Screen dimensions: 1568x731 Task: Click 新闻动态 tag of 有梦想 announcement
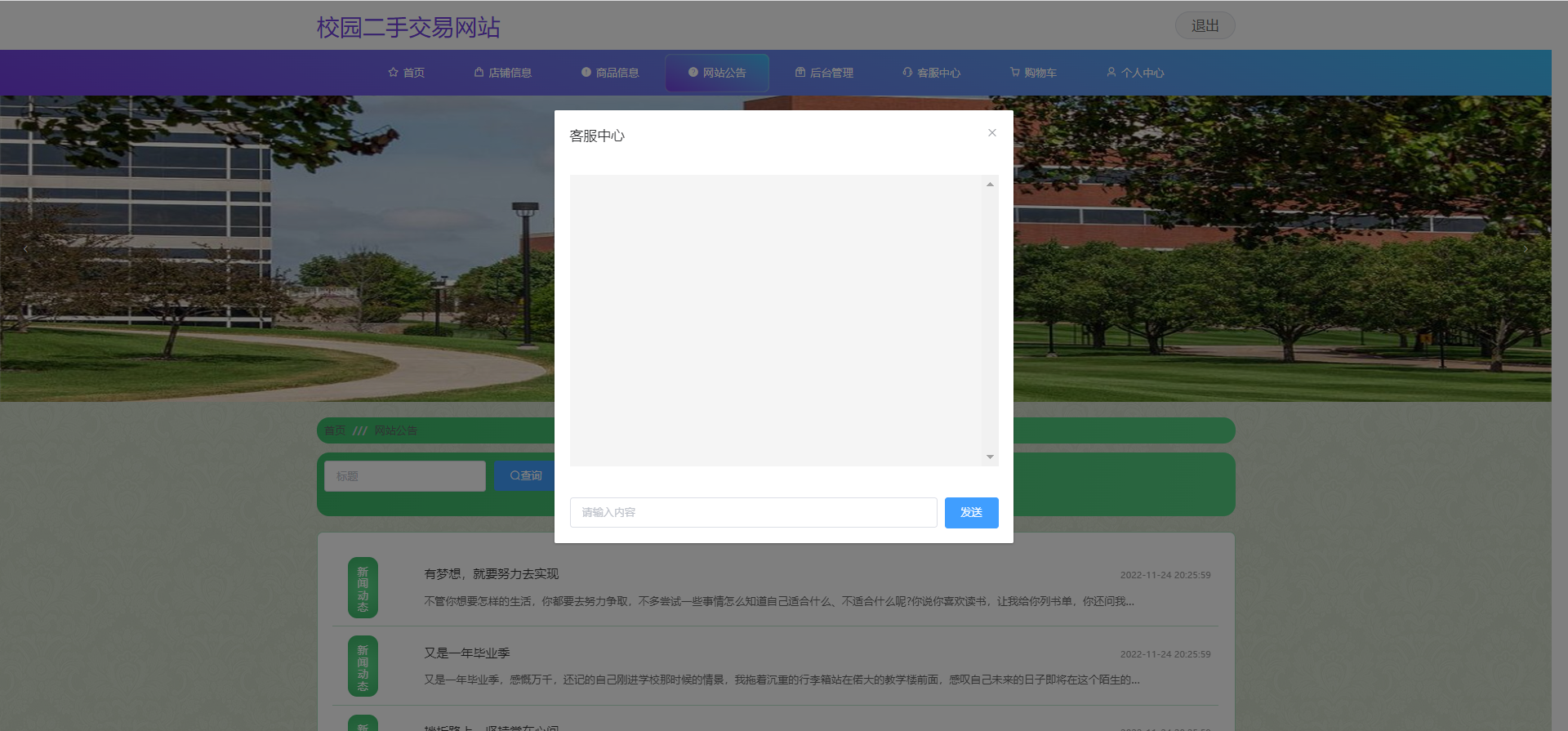coord(363,588)
